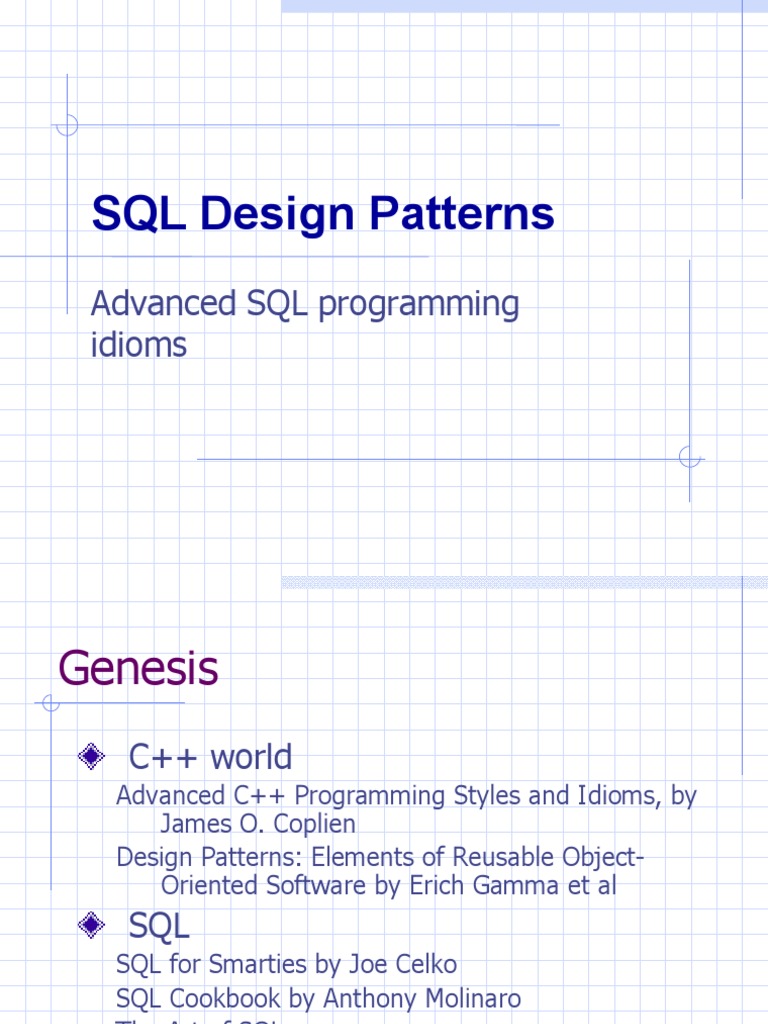Image resolution: width=768 pixels, height=1024 pixels.
Task: Click the diamond bullet beside 'SQL'
Action: point(91,925)
